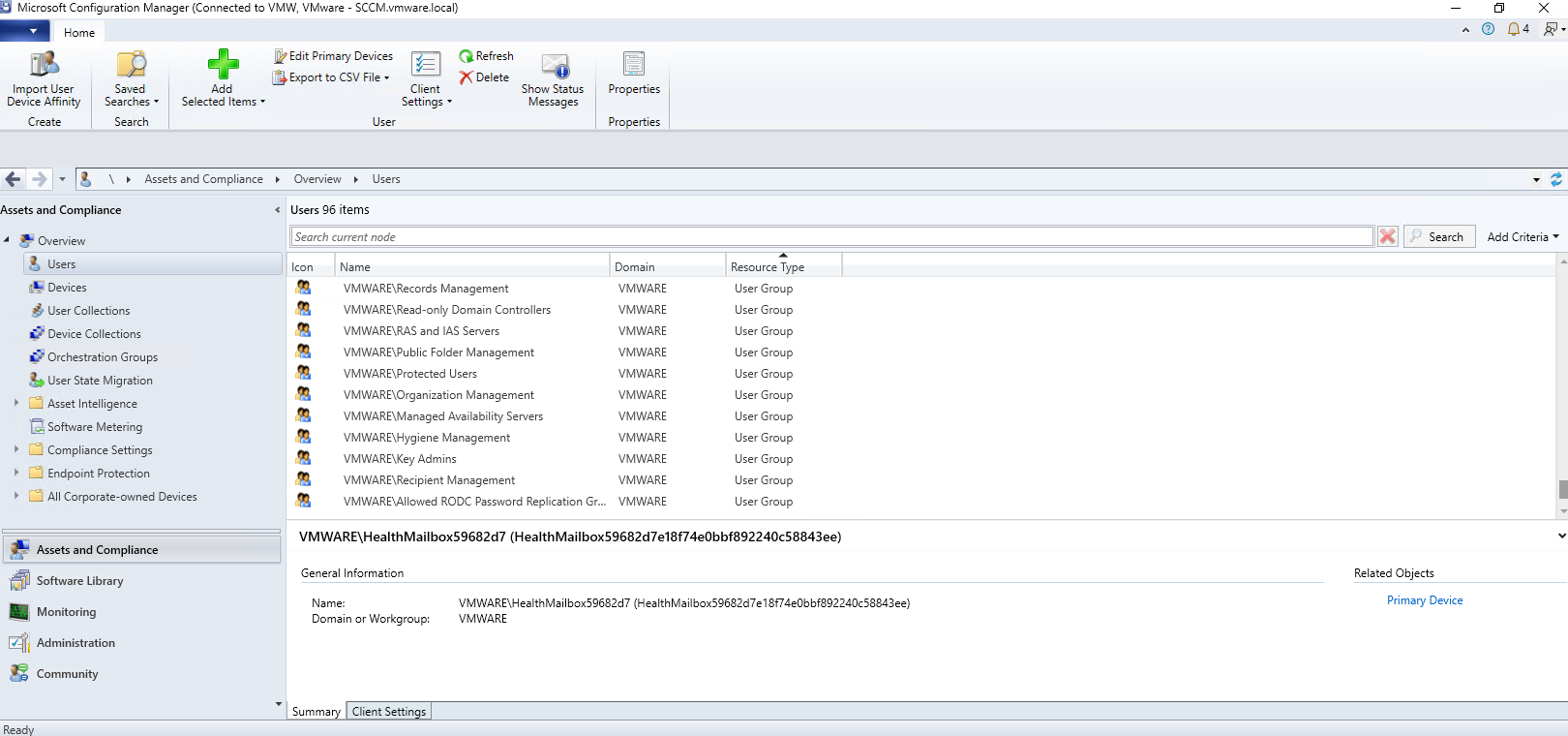Image resolution: width=1568 pixels, height=736 pixels.
Task: Click the Show Status Messages icon
Action: (554, 66)
